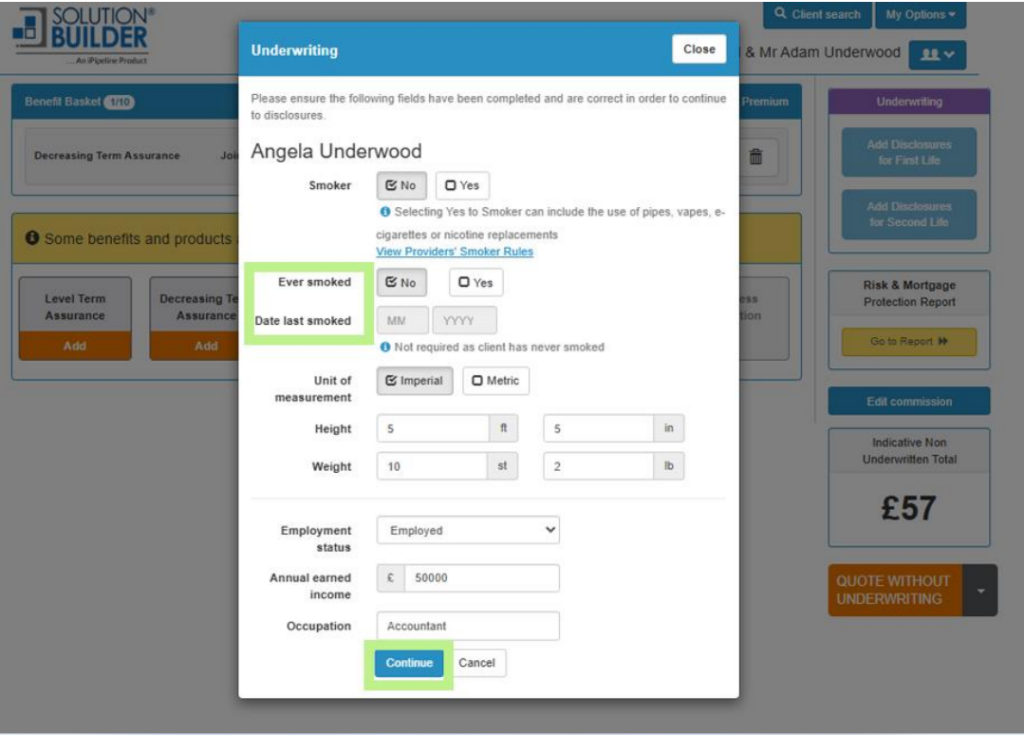The width and height of the screenshot is (1024, 735).
Task: Click the Annual earned income field
Action: point(480,578)
